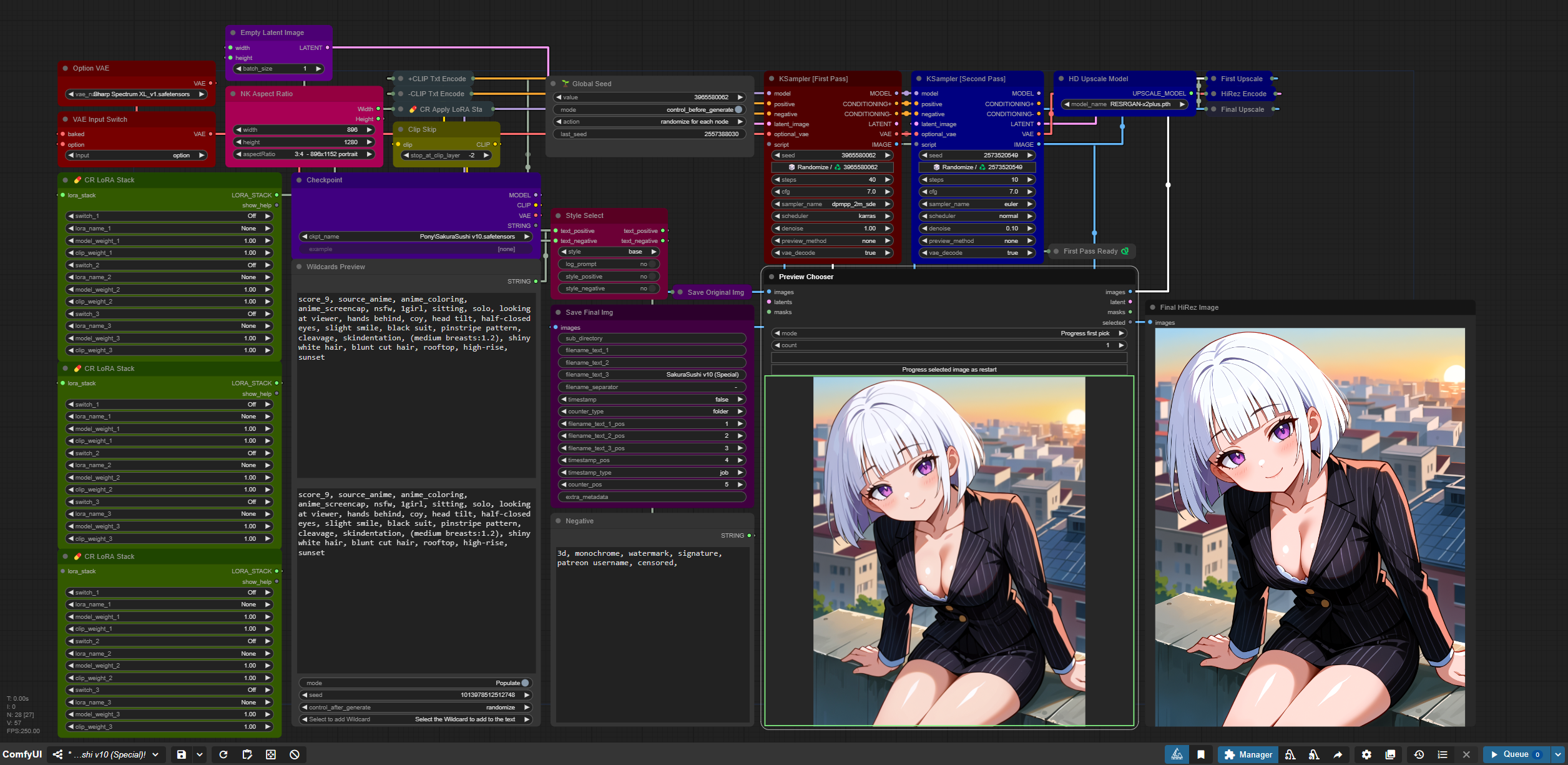Open the workflow name dropdown
Screen dimensions: 1568x765
[155, 754]
